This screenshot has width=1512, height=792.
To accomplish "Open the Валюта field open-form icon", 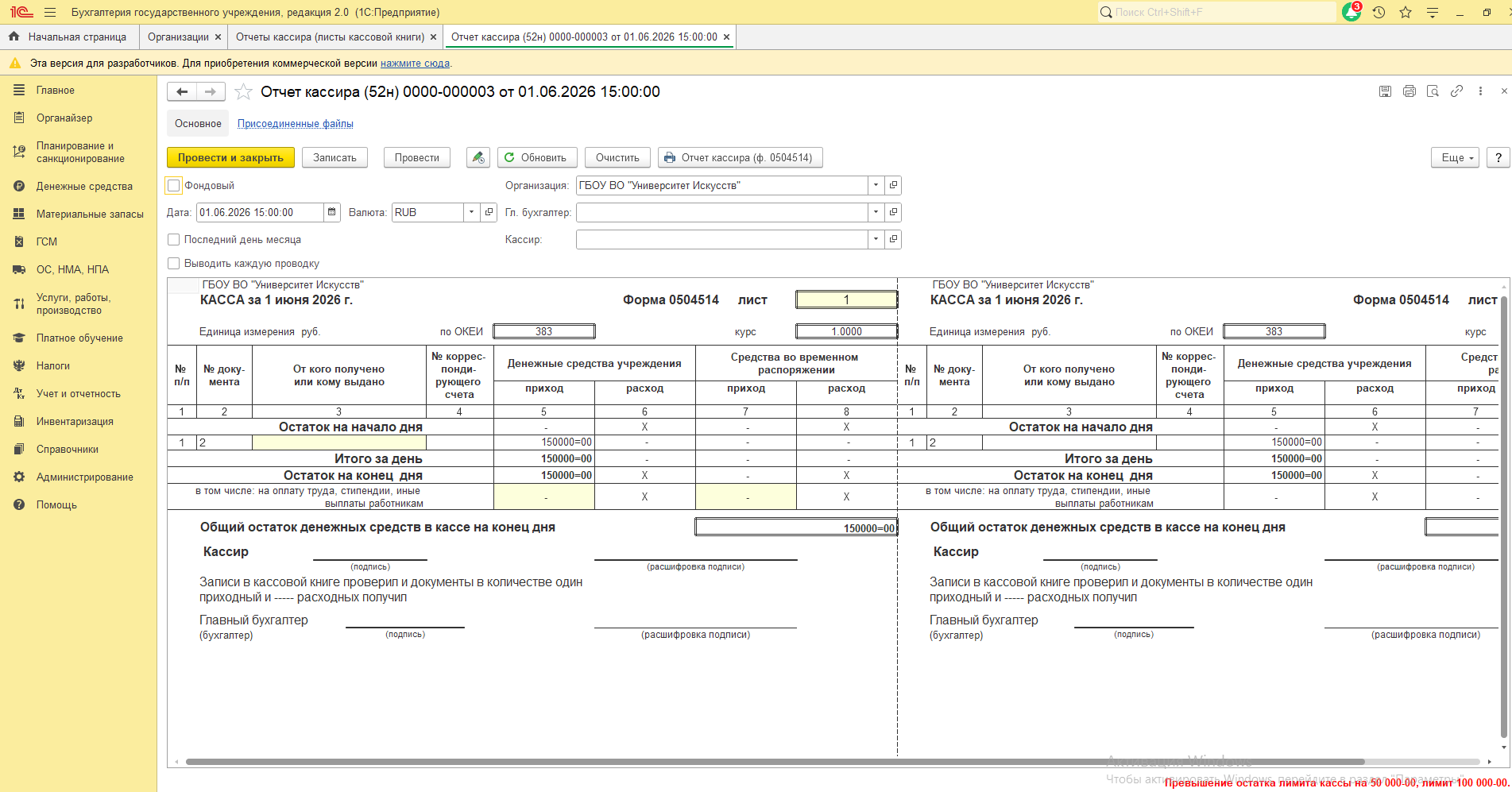I will click(489, 212).
